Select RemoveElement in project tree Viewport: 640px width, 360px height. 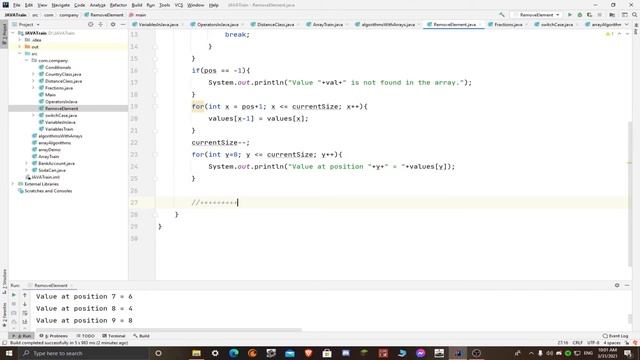(x=61, y=109)
